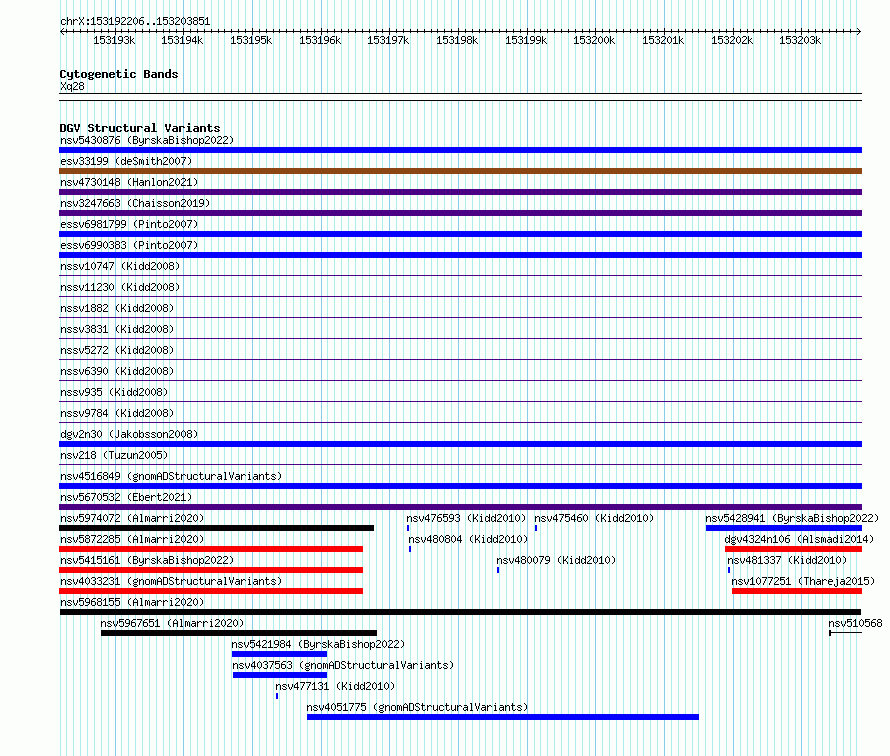This screenshot has height=756, width=890.
Task: Click the nsv5967651 (Almarri2020) black bar
Action: [x=239, y=633]
